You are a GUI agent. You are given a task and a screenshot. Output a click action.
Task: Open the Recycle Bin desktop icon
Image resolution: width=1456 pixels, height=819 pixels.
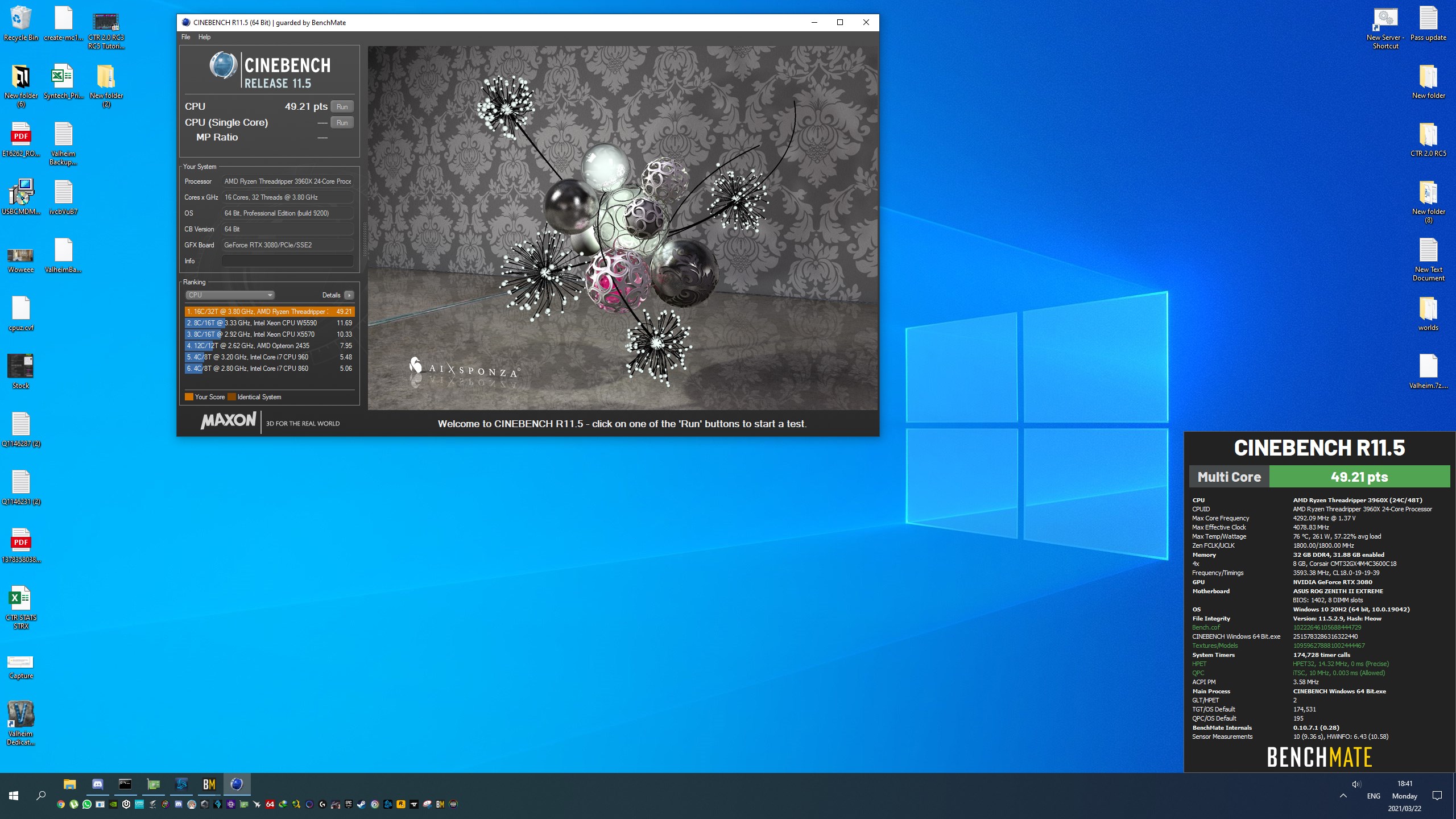tap(20, 24)
